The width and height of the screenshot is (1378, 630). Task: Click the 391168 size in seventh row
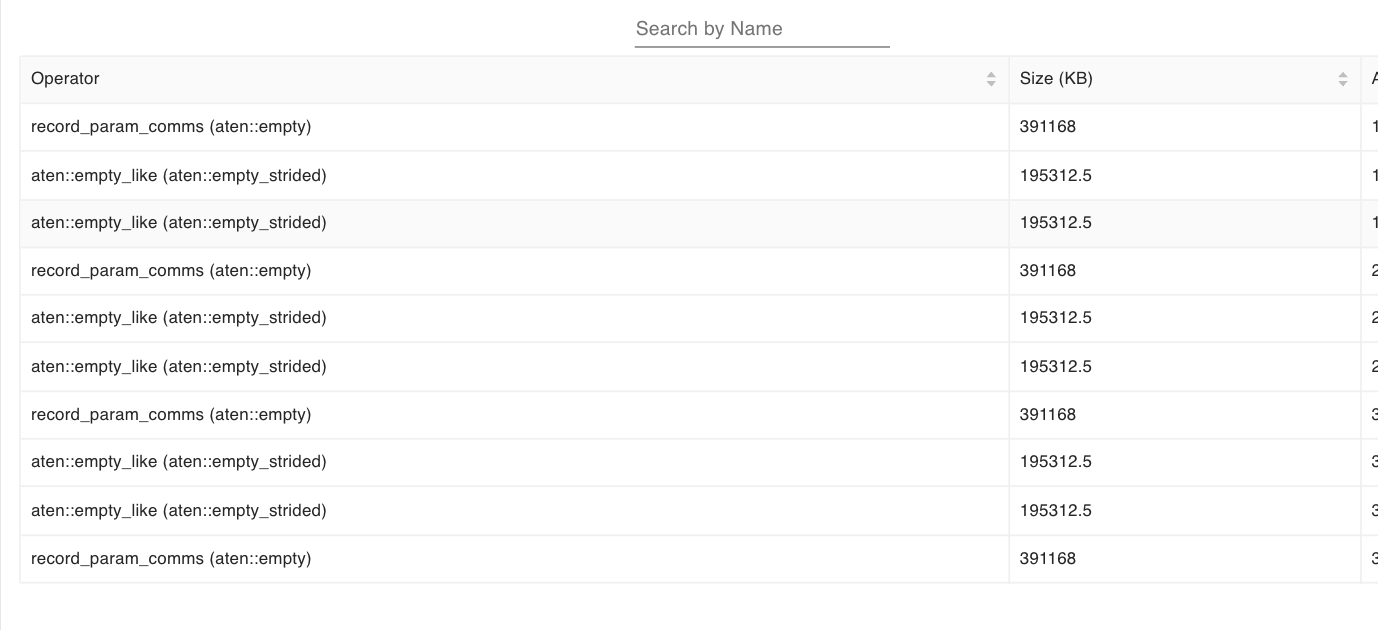[x=1048, y=414]
